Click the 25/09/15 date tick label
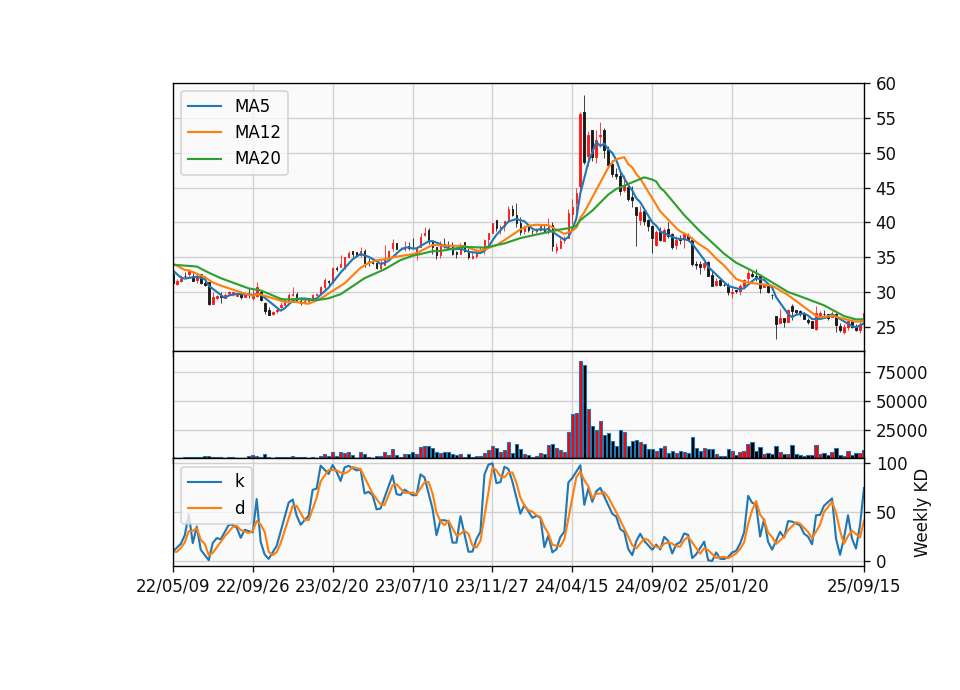The width and height of the screenshot is (960, 690). click(864, 587)
